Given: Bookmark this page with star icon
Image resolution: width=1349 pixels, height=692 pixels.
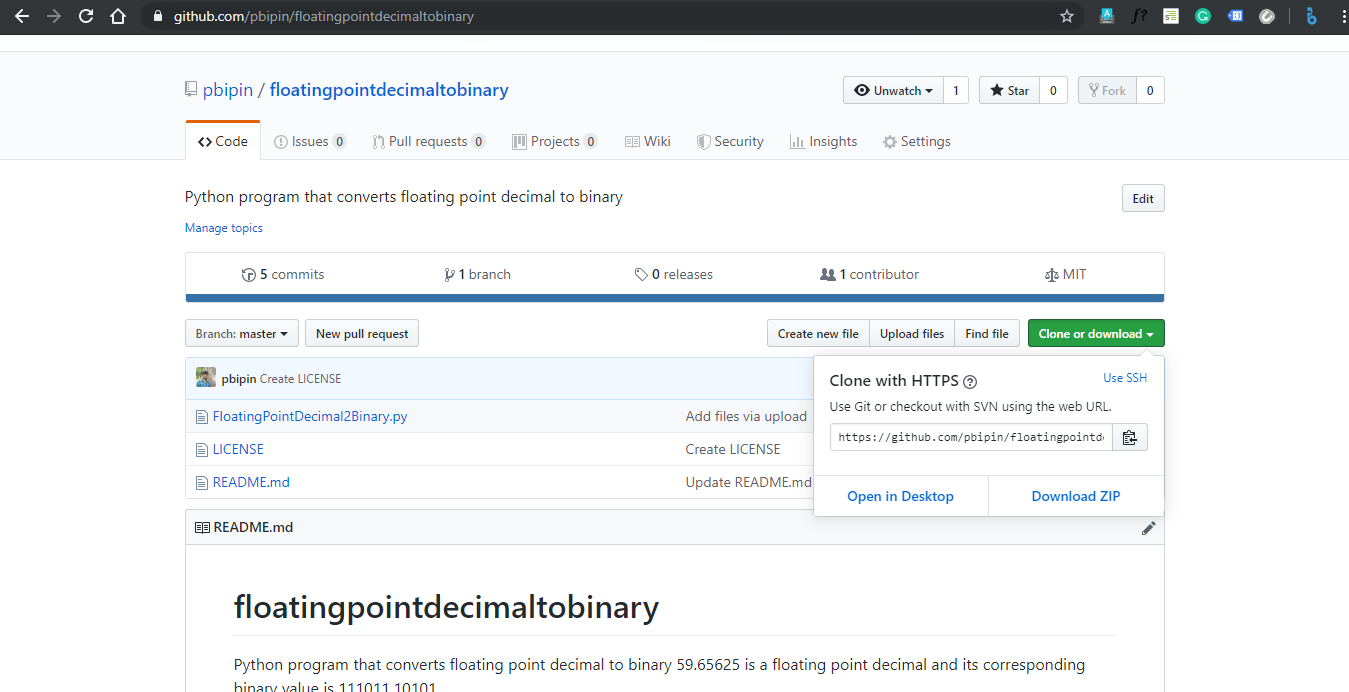Looking at the screenshot, I should tap(1066, 16).
